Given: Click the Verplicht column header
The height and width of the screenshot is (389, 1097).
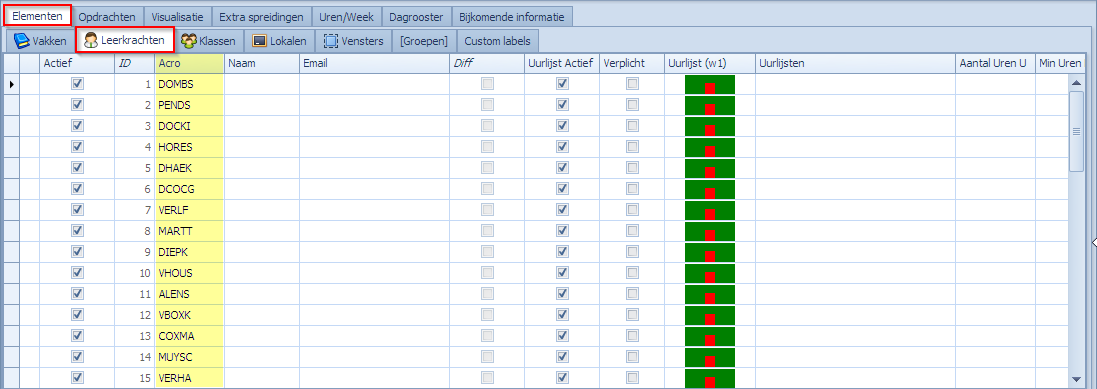Looking at the screenshot, I should pos(632,63).
